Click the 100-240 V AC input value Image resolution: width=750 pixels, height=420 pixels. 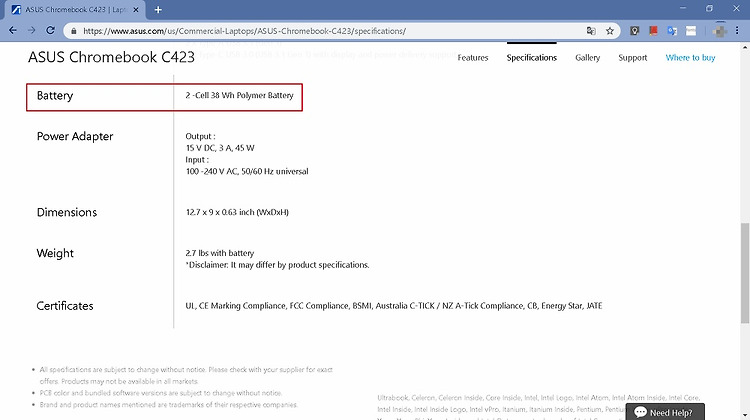(x=247, y=171)
